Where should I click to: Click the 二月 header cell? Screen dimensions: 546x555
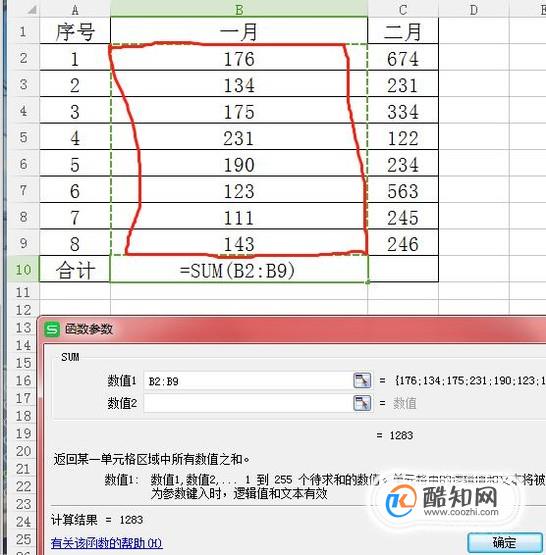403,31
